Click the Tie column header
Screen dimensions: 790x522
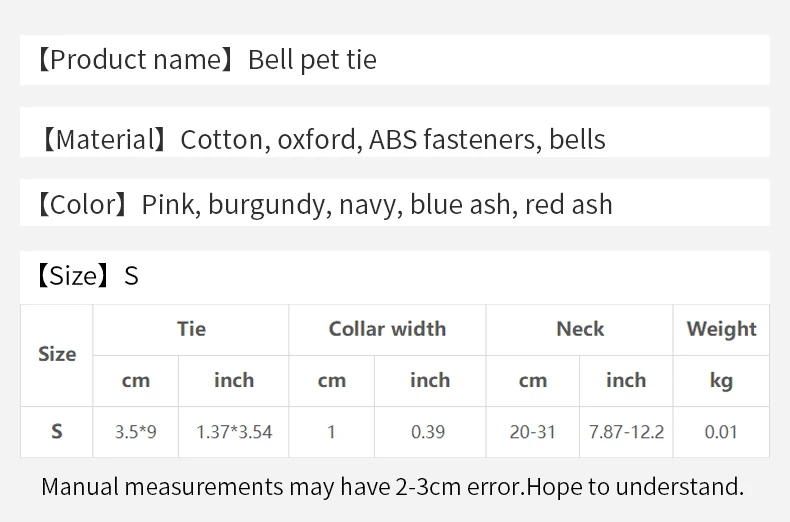pyautogui.click(x=191, y=330)
